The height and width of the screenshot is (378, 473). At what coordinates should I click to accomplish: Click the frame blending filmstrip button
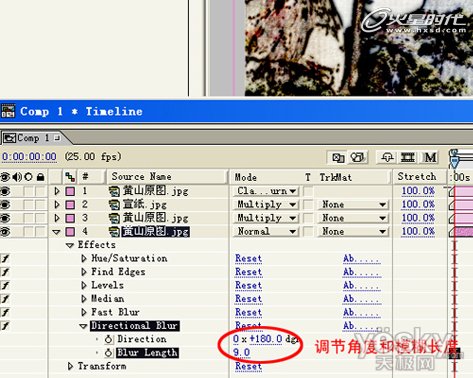(x=407, y=157)
